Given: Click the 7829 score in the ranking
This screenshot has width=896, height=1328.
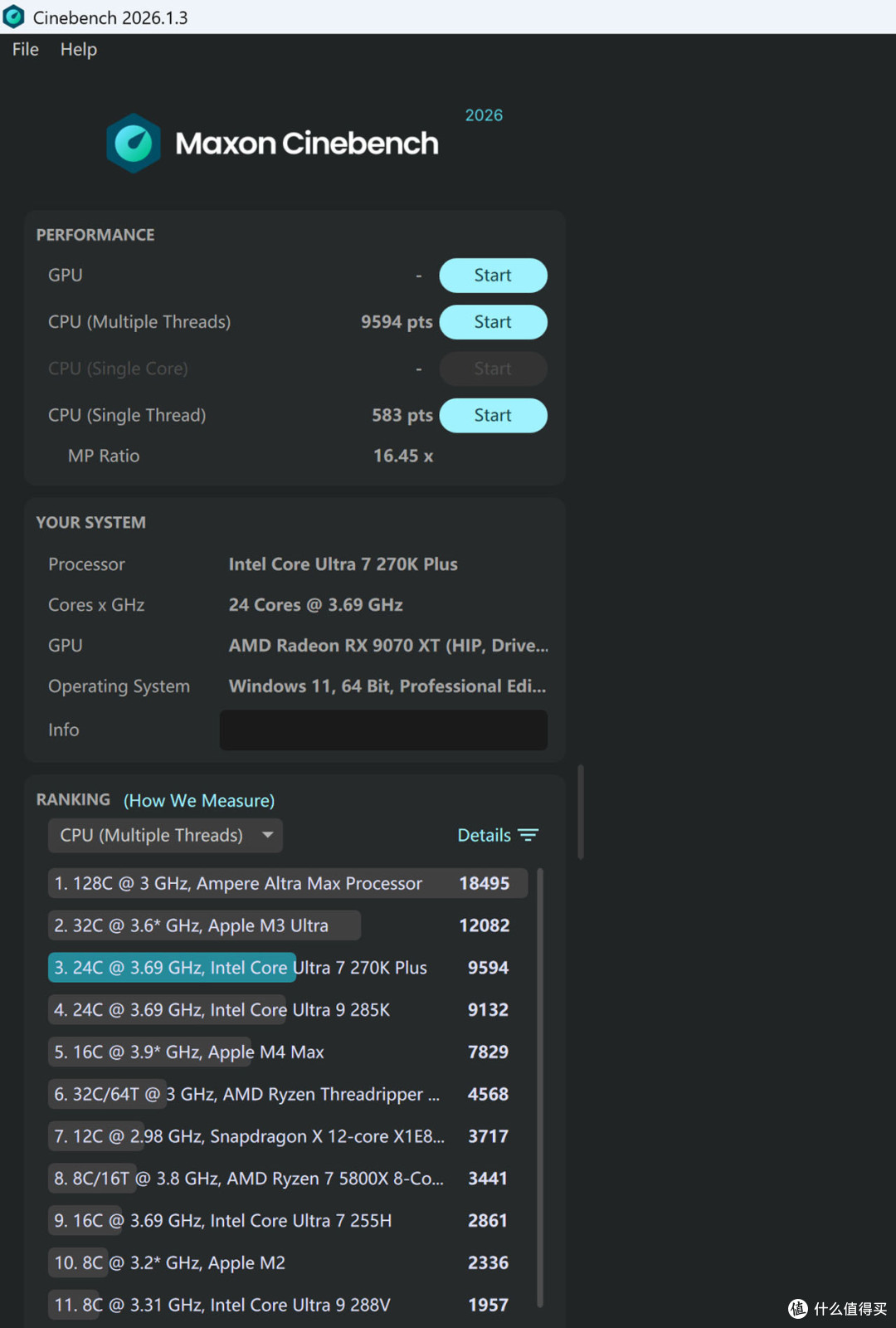Looking at the screenshot, I should (x=488, y=1052).
